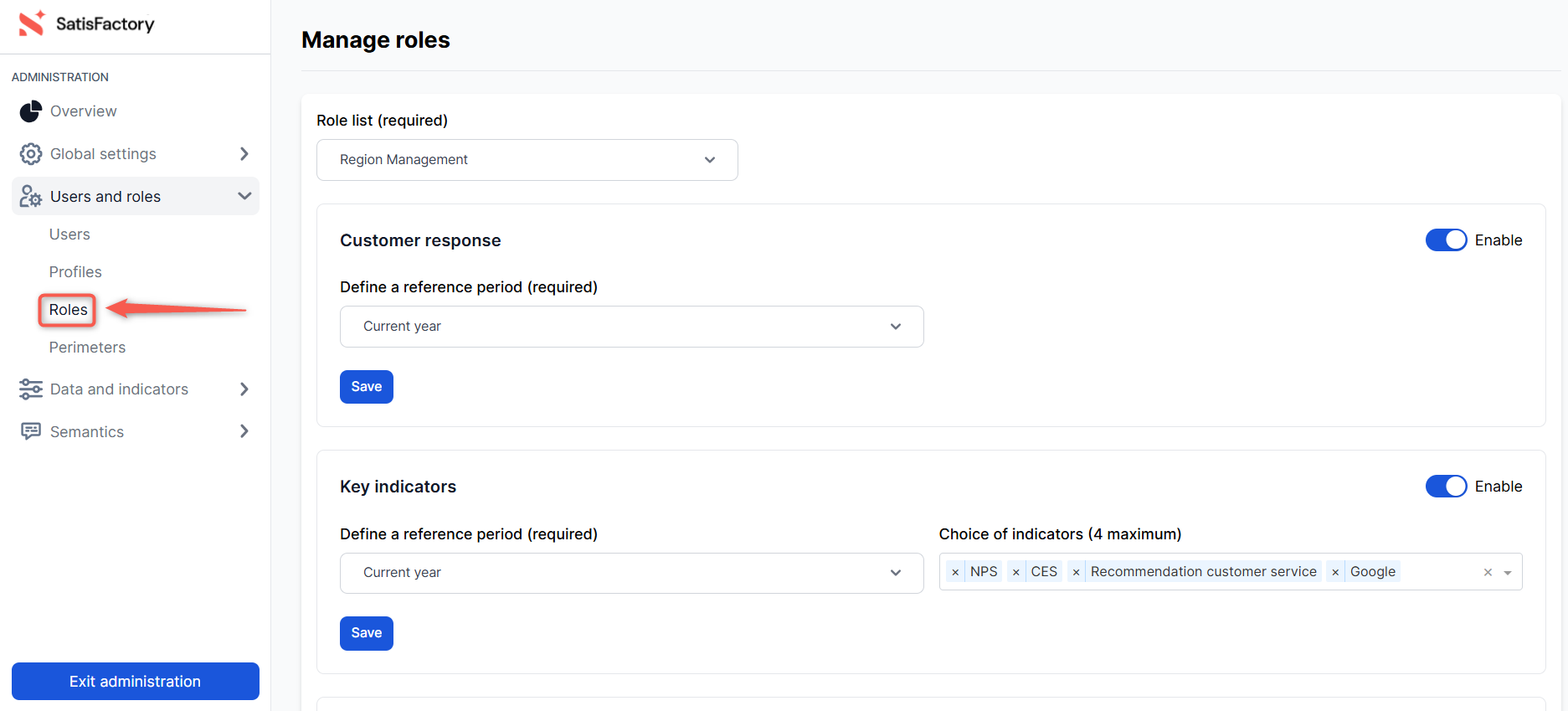Click the SatisFactory logo icon
This screenshot has height=711, width=1568.
click(x=32, y=23)
